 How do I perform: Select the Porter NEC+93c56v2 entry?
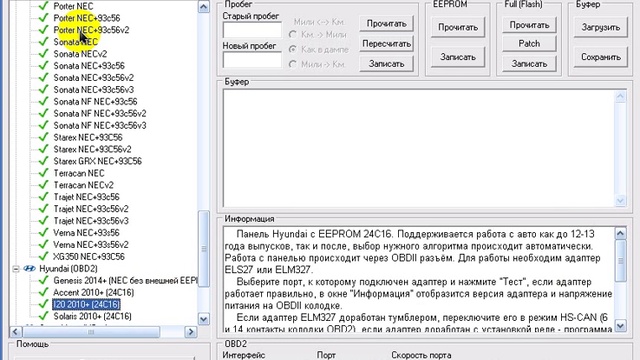[91, 30]
